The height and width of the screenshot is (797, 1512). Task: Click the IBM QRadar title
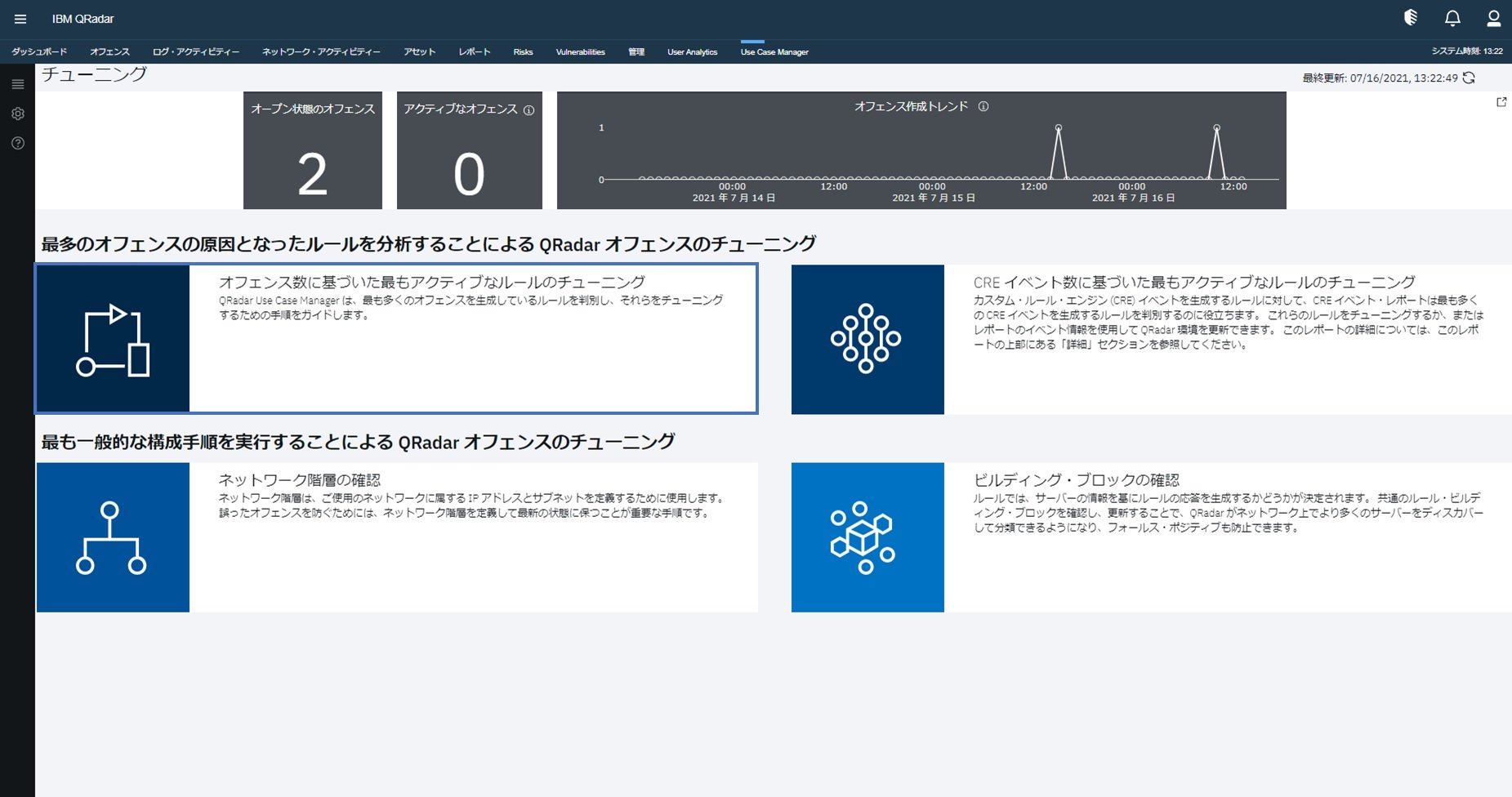[x=83, y=19]
